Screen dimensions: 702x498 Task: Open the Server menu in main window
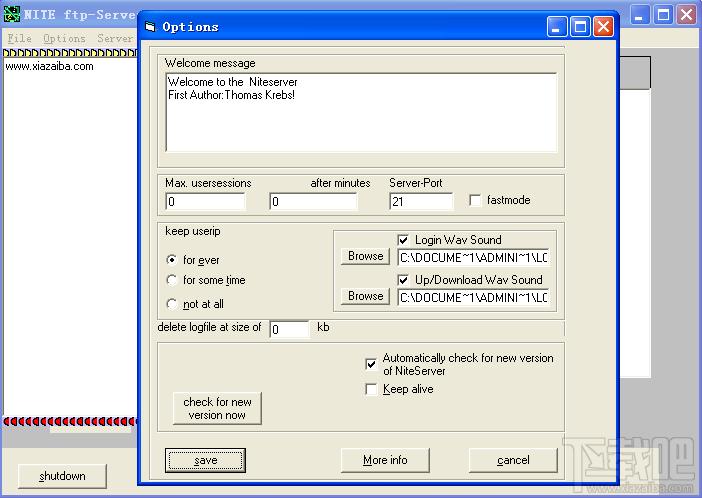coord(115,39)
